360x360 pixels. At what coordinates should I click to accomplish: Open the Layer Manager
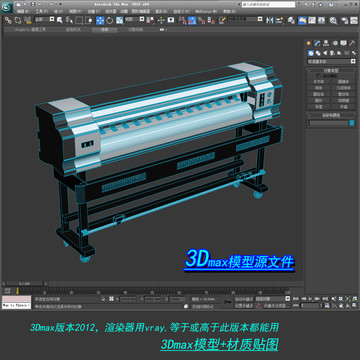pyautogui.click(x=291, y=20)
